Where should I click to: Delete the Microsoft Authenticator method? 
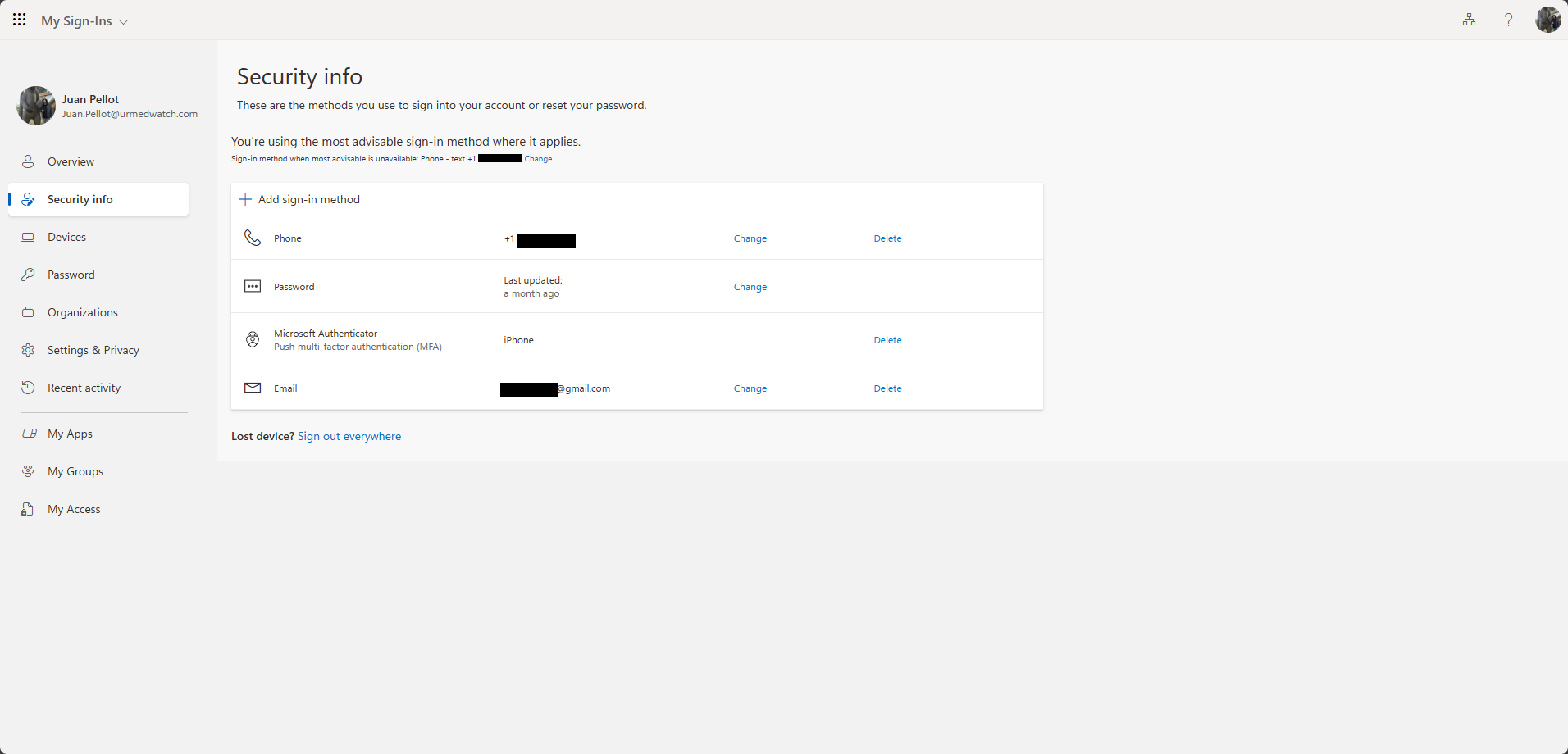click(887, 340)
